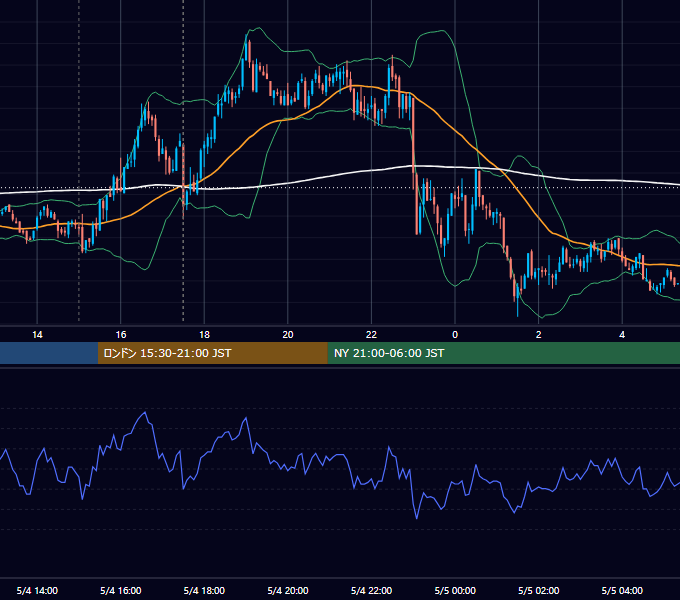The height and width of the screenshot is (600, 680).
Task: Click the 5/4 18:00 label on lower axis
Action: (204, 590)
